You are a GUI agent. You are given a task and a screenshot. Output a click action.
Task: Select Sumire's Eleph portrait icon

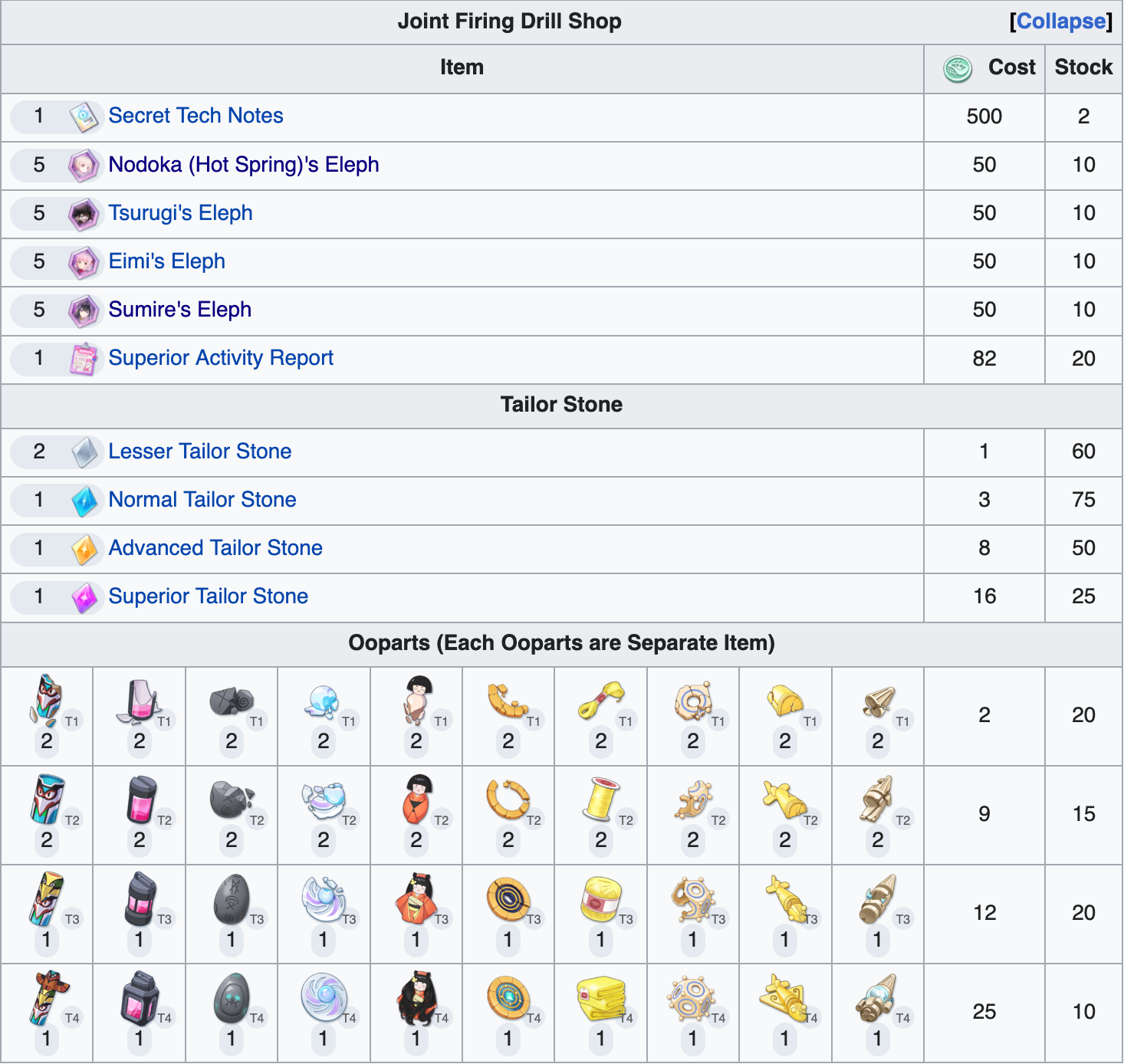pos(84,310)
